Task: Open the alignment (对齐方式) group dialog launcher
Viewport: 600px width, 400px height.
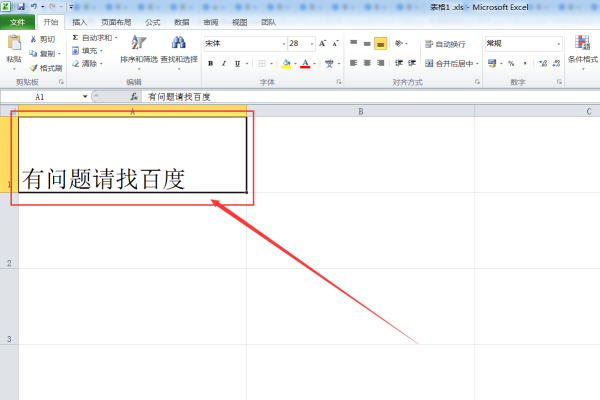Action: point(477,82)
